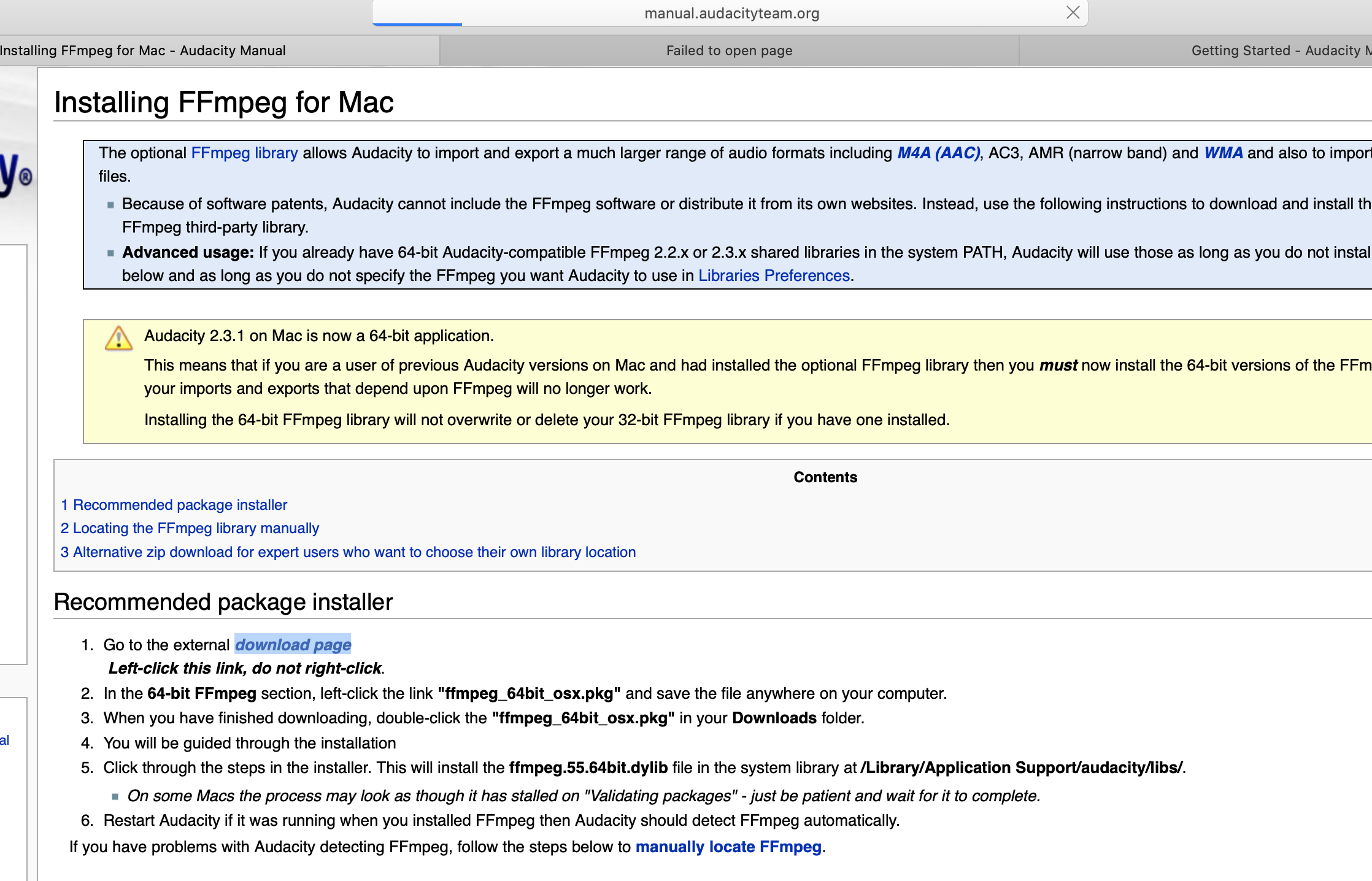Screen dimensions: 1372x881
Task: Click the Installing FFmpeg for Mac heading
Action: tap(224, 102)
